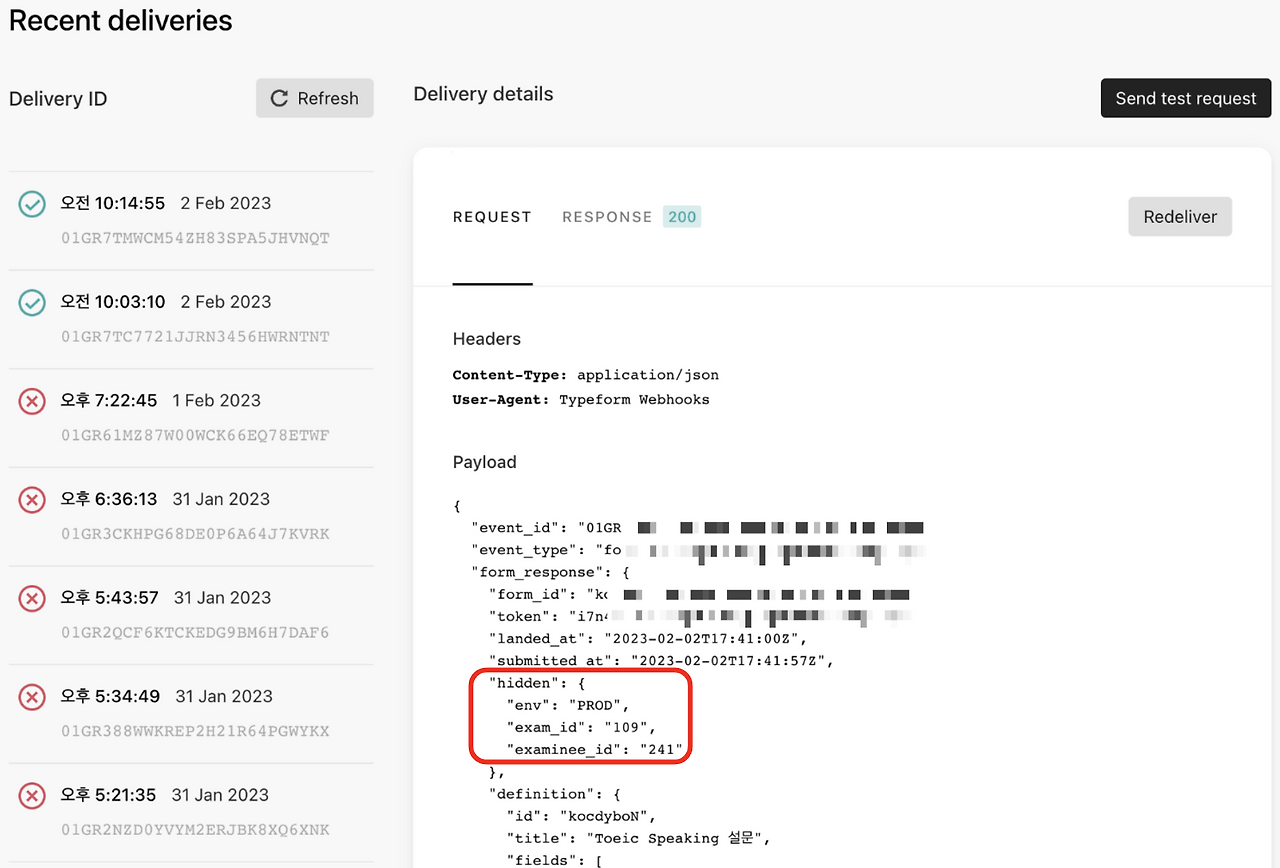
Task: Click the "env": "PROD" line
Action: pos(568,705)
